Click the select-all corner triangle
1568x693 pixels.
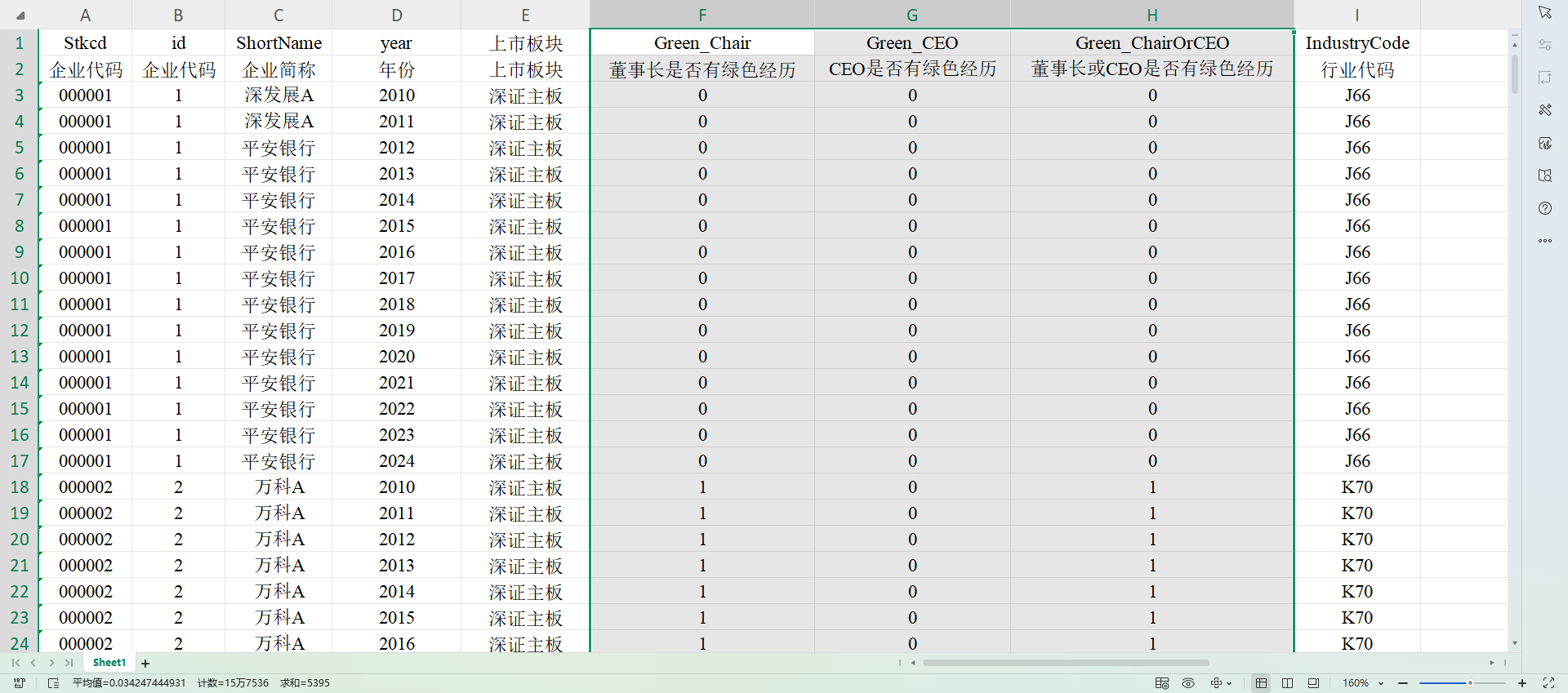(x=20, y=15)
